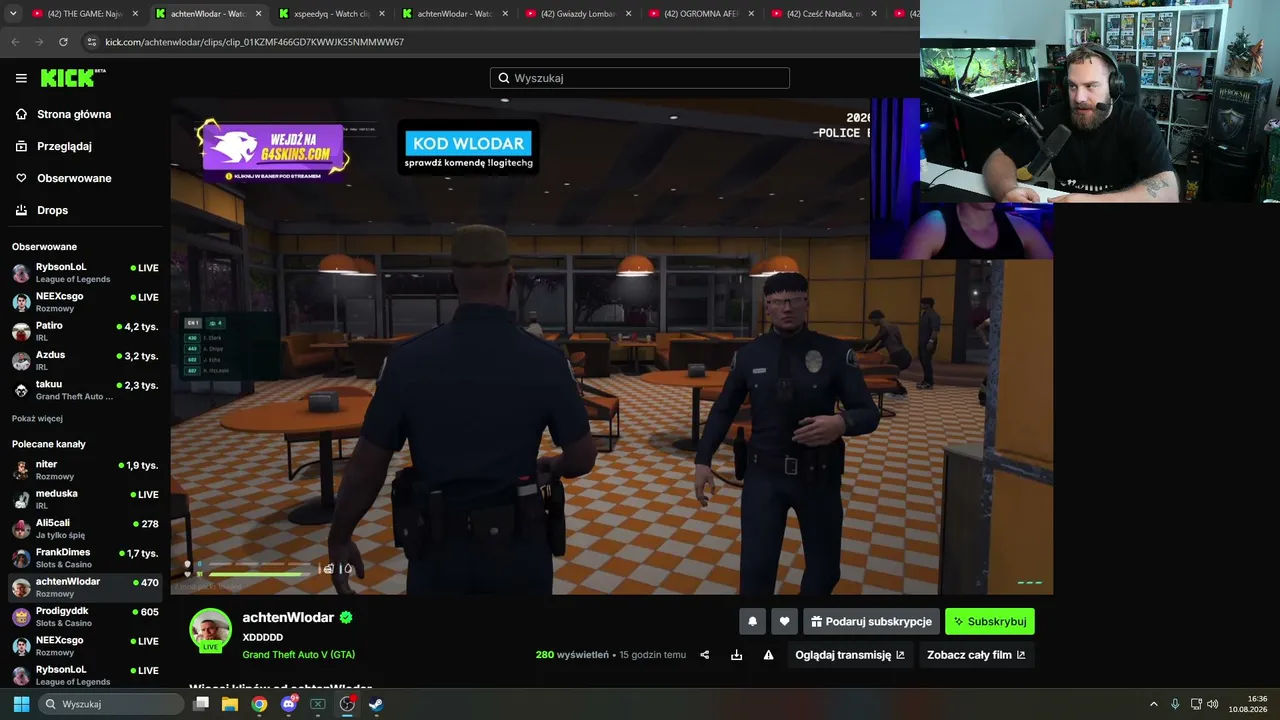Report the clip using the warning triangle
Screen dimensions: 1280x720
[769, 655]
